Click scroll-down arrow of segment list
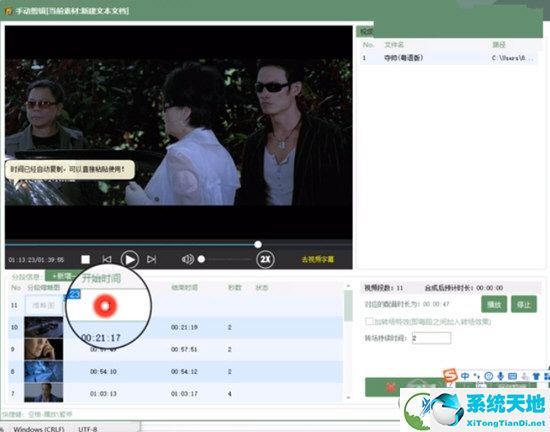Screen dimensions: 550x432 348,398
